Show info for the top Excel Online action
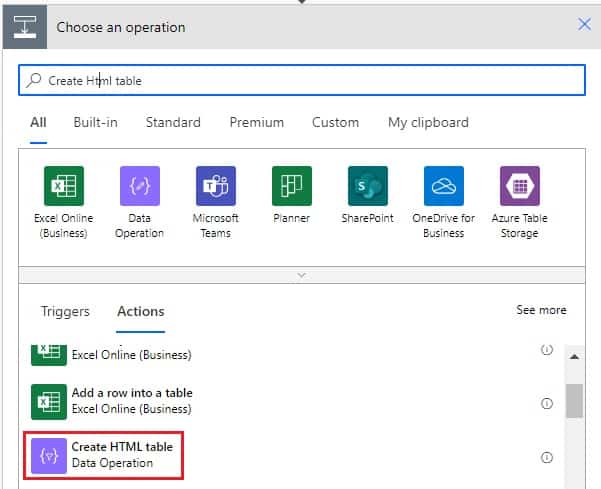 pos(547,350)
